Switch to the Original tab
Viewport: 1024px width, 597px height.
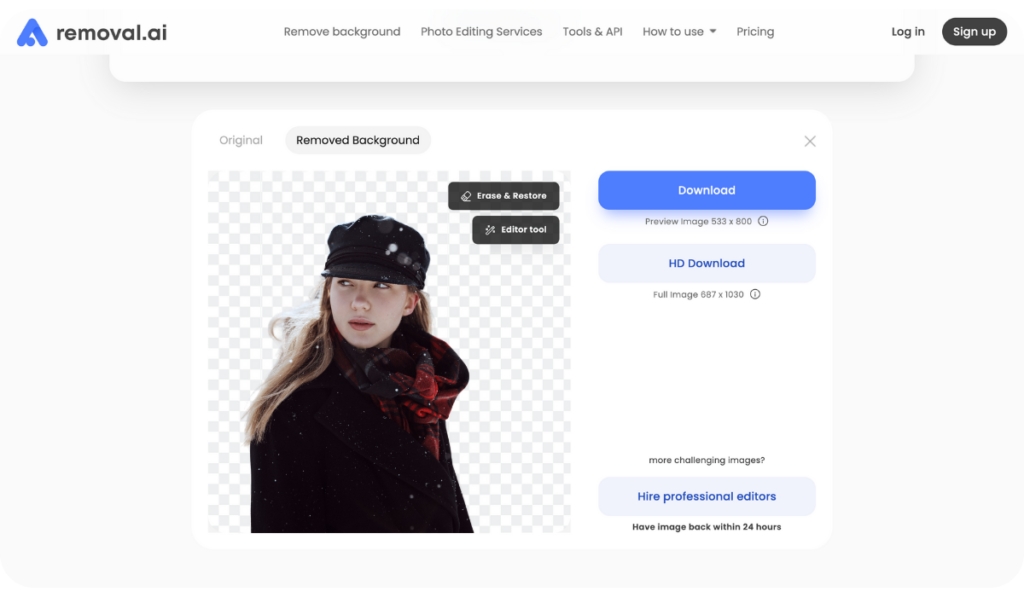coord(241,140)
